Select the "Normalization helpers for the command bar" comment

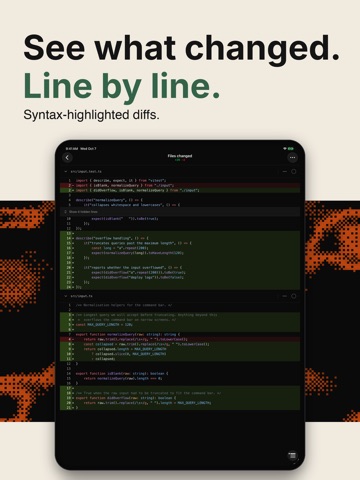180,305
